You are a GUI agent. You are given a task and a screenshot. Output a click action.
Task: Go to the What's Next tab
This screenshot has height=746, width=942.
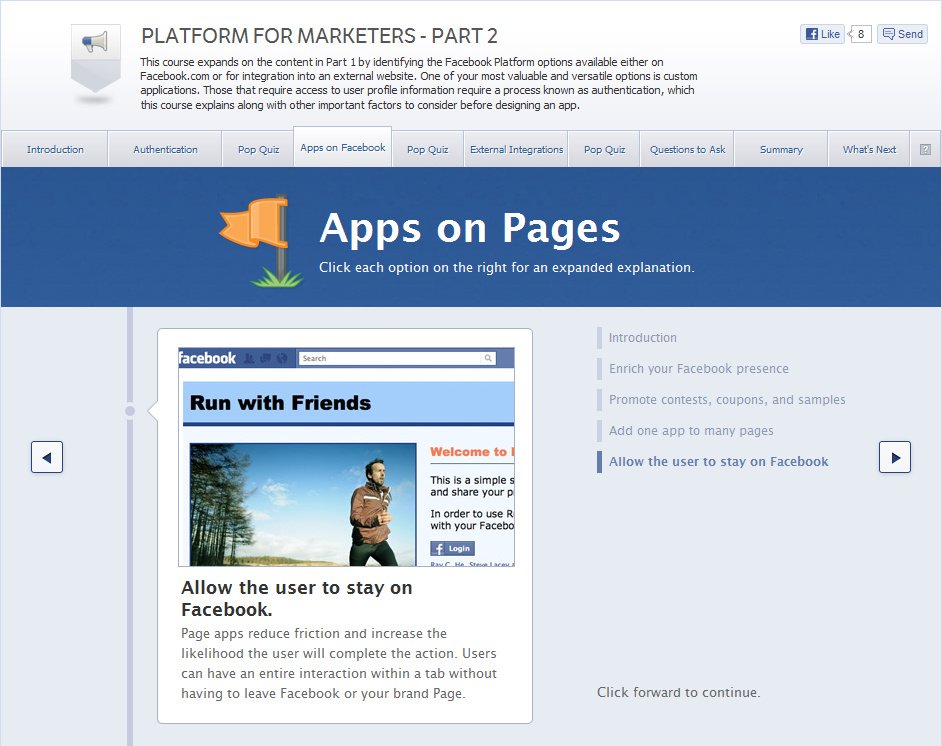(869, 149)
